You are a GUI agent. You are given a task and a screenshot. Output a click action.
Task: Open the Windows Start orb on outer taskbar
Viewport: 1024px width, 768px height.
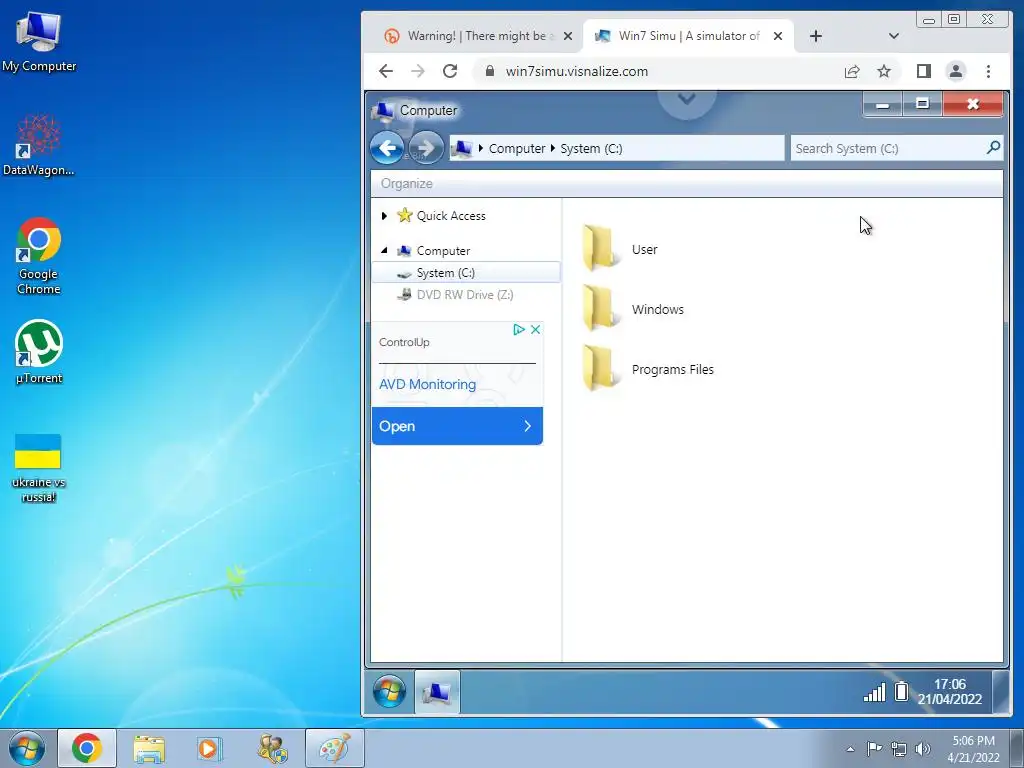[27, 748]
